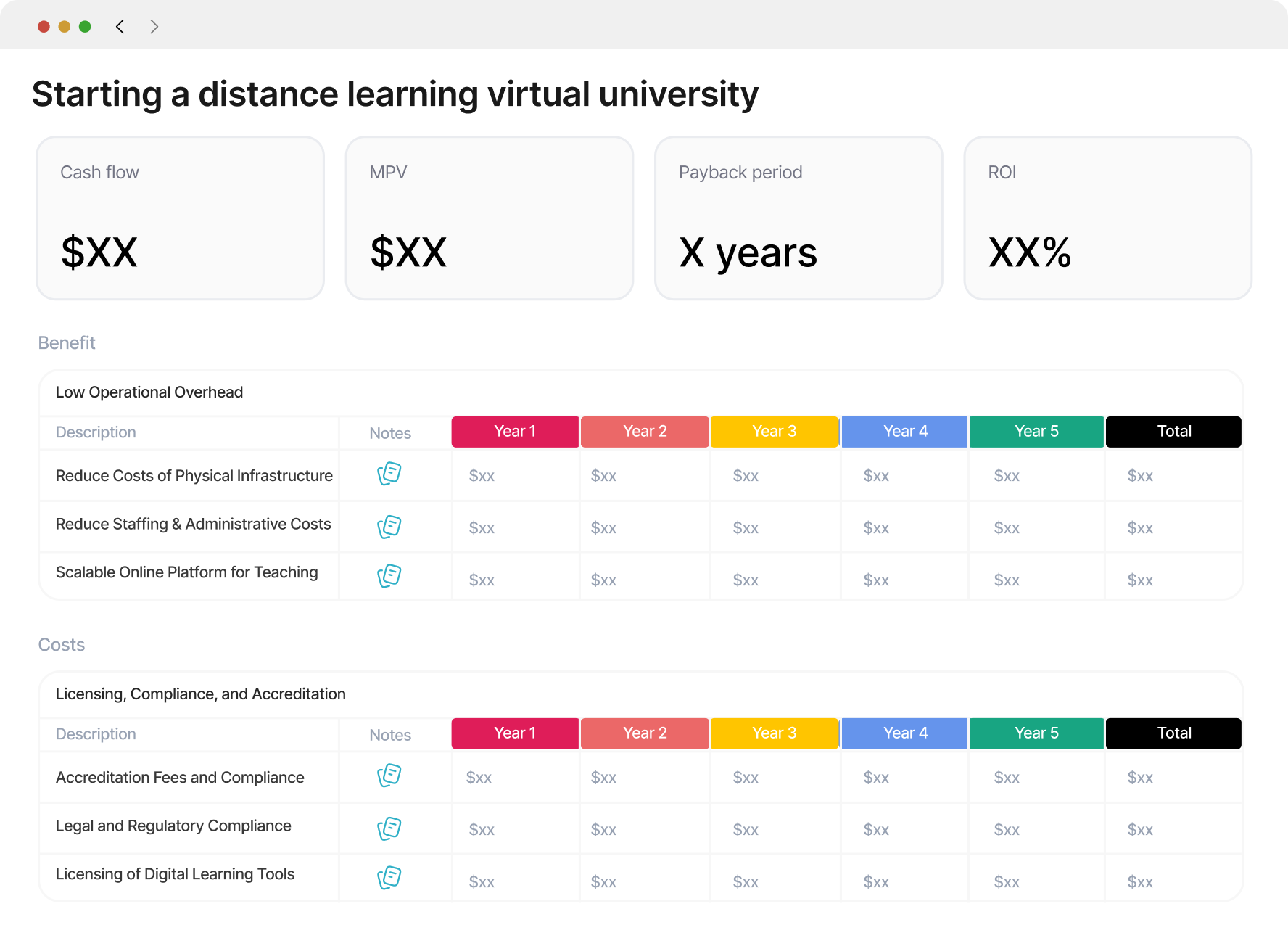Click Year 4 value for Scalable Online Platform
The width and height of the screenshot is (1288, 946).
click(x=876, y=580)
